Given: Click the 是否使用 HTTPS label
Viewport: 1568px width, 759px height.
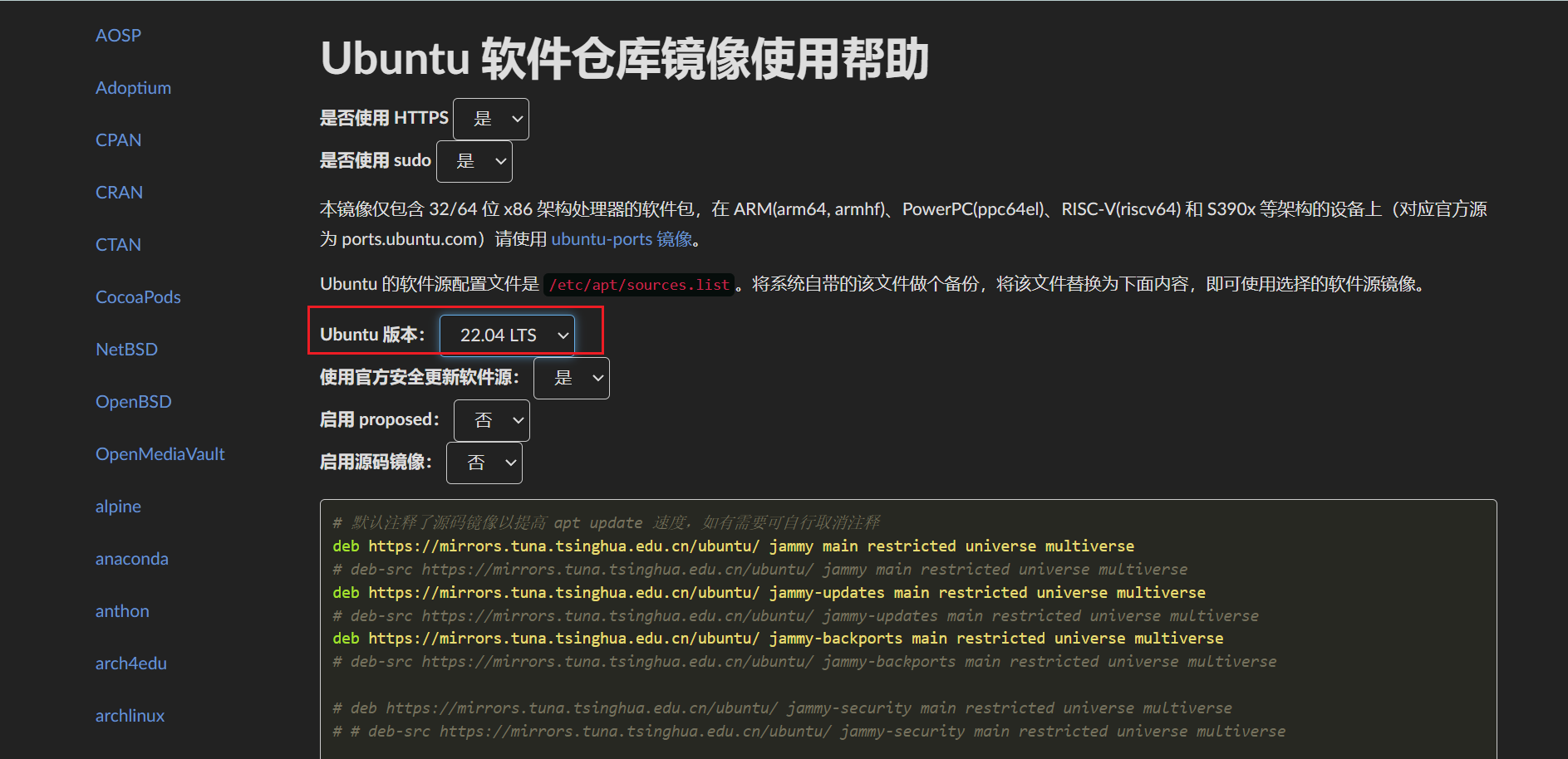Looking at the screenshot, I should 384,118.
